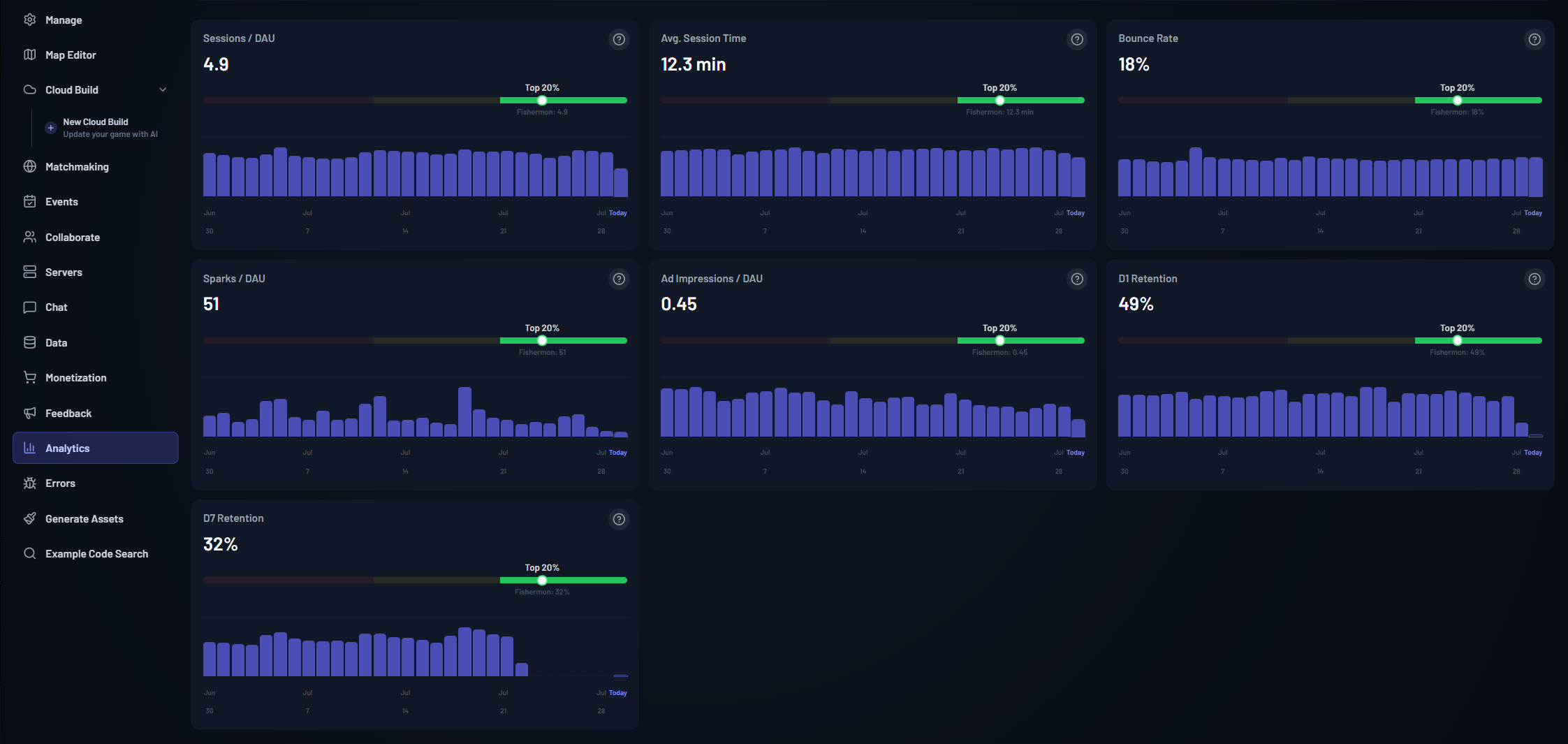Click the Sparks / DAU percentile marker

click(542, 340)
